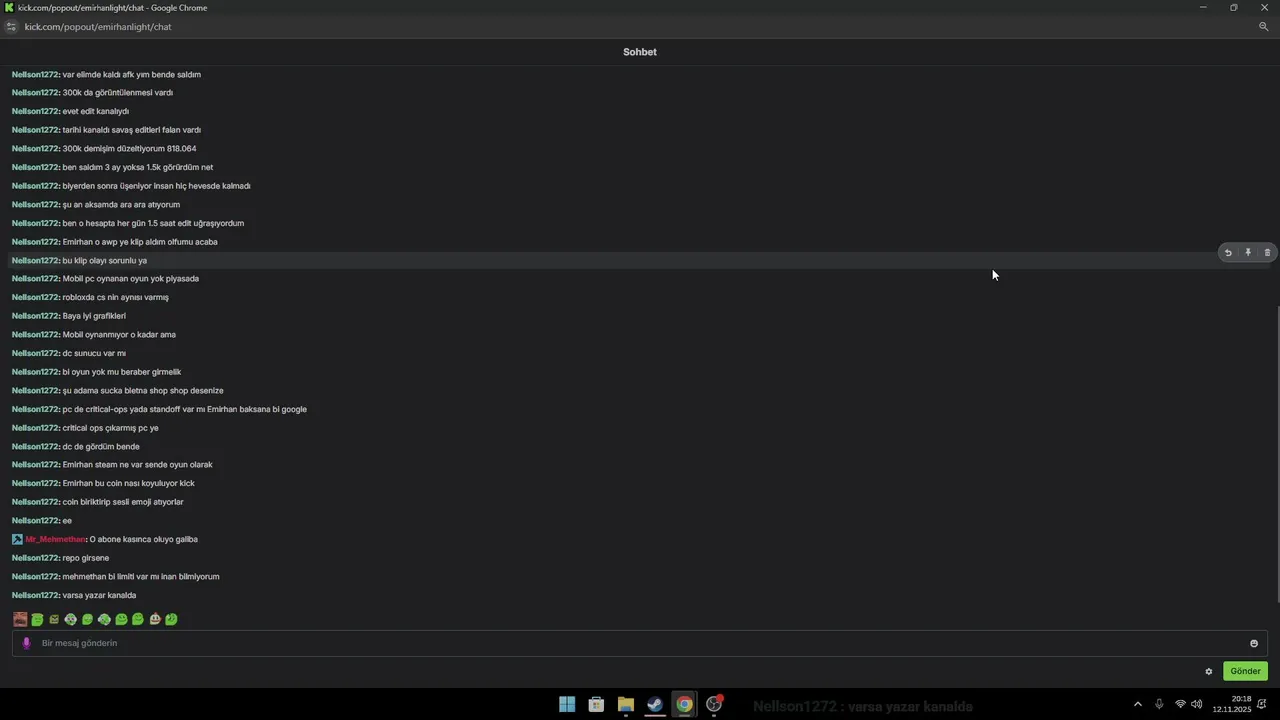This screenshot has width=1280, height=720.
Task: Click the Gönder send button
Action: tap(1245, 671)
